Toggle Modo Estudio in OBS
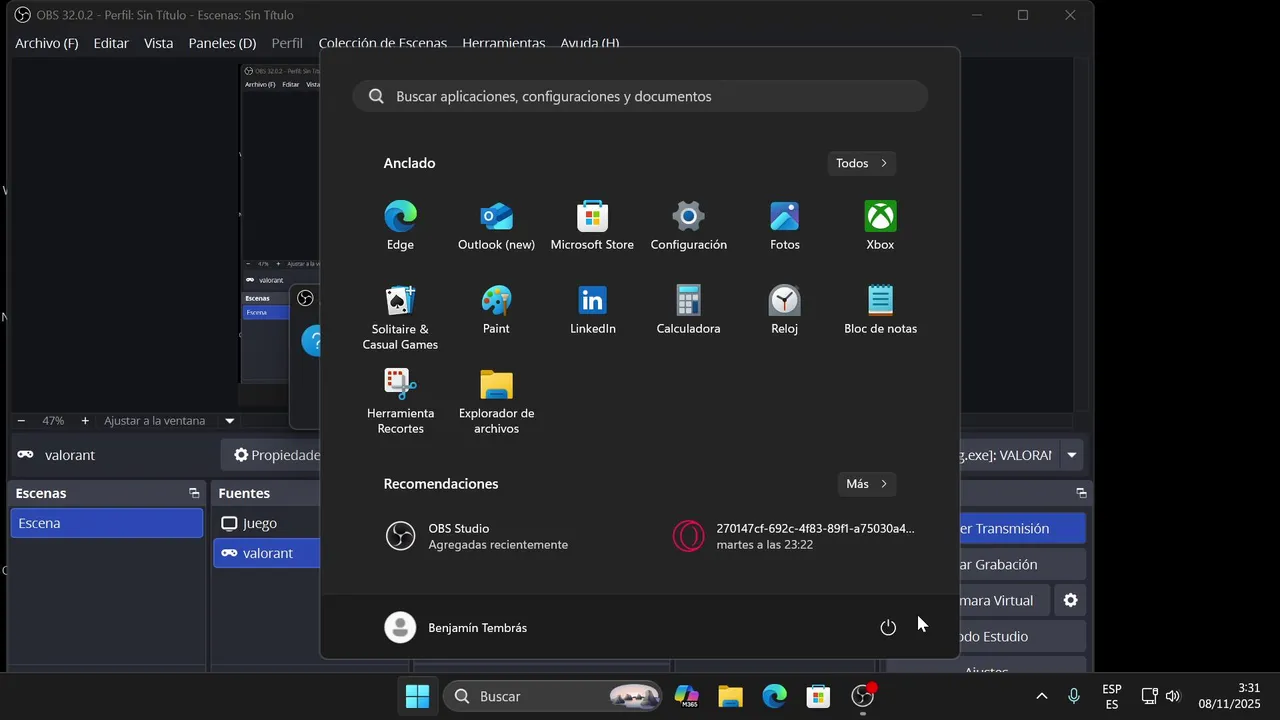This screenshot has width=1280, height=720. [1023, 636]
